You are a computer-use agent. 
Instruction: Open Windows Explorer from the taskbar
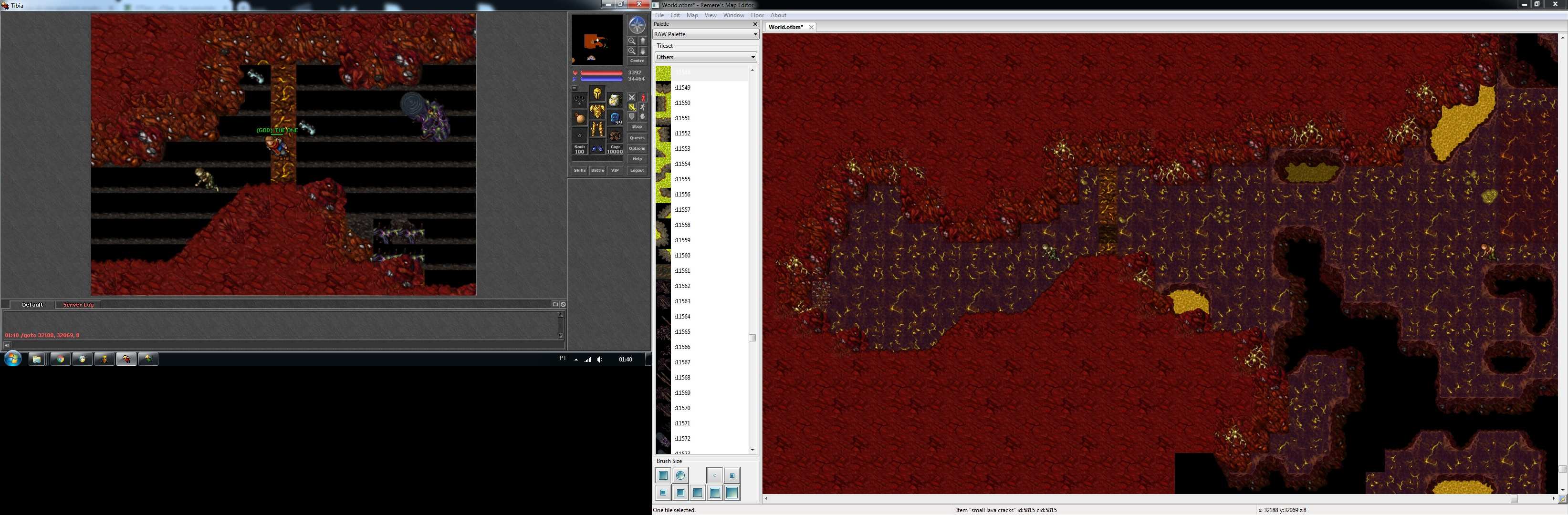[37, 360]
